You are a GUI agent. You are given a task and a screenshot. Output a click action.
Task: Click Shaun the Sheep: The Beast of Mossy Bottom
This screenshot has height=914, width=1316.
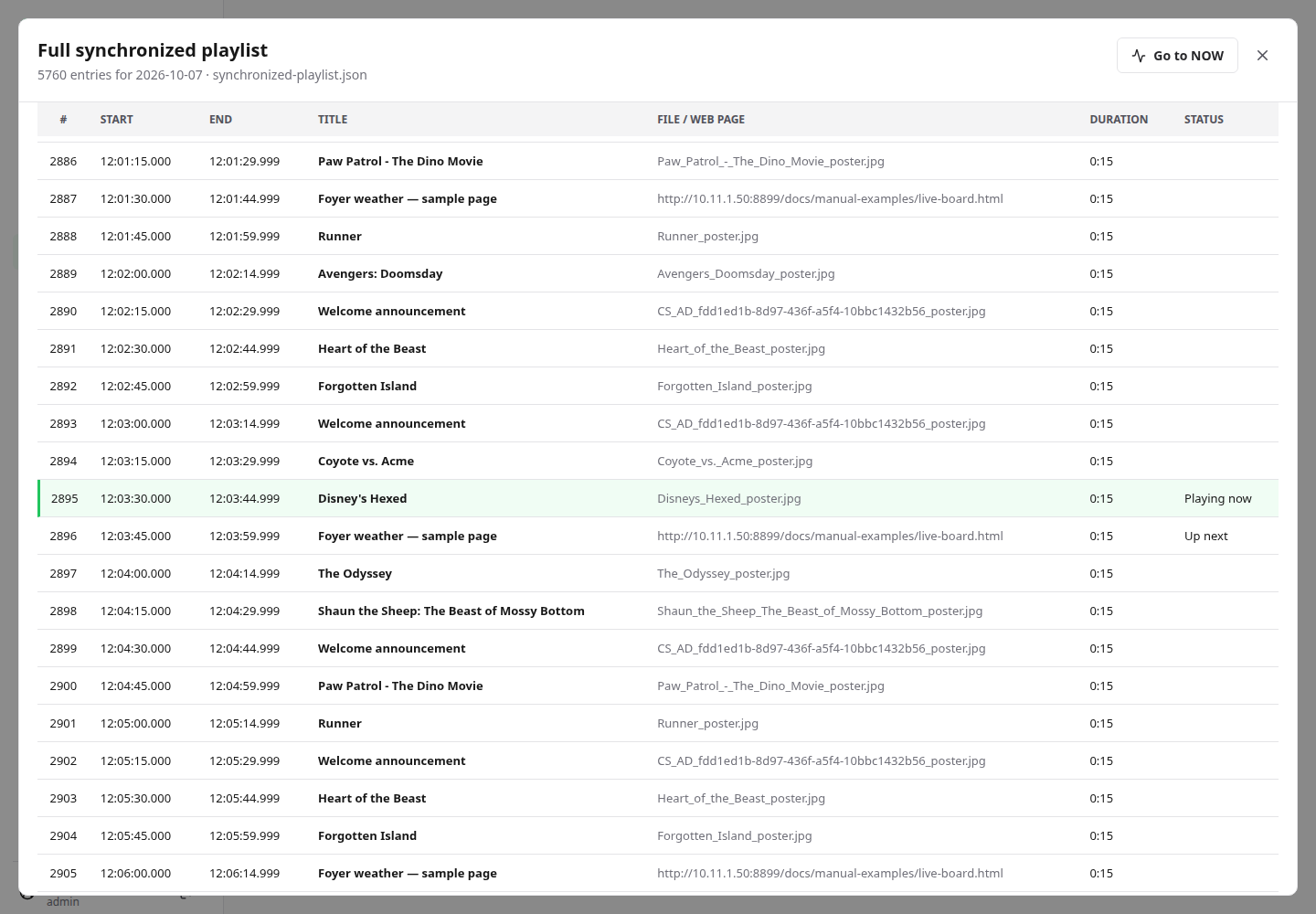(x=451, y=611)
